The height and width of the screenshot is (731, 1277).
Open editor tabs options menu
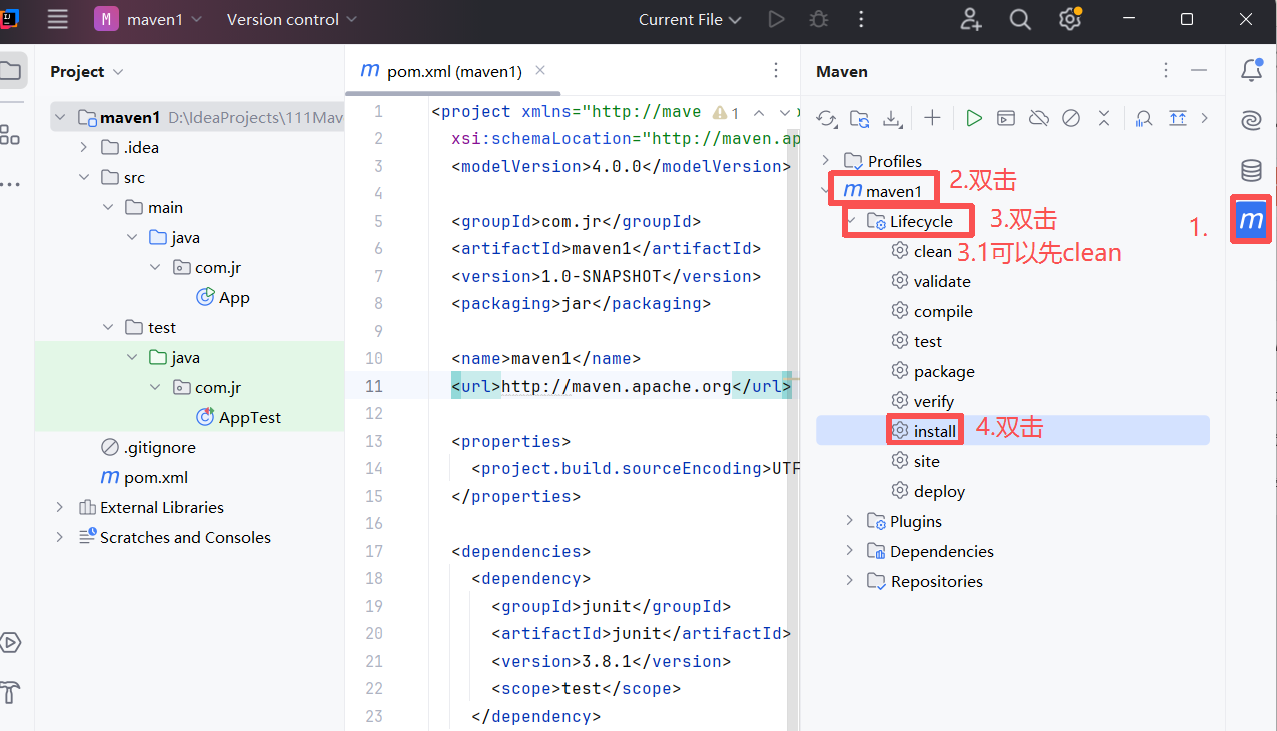click(x=776, y=70)
